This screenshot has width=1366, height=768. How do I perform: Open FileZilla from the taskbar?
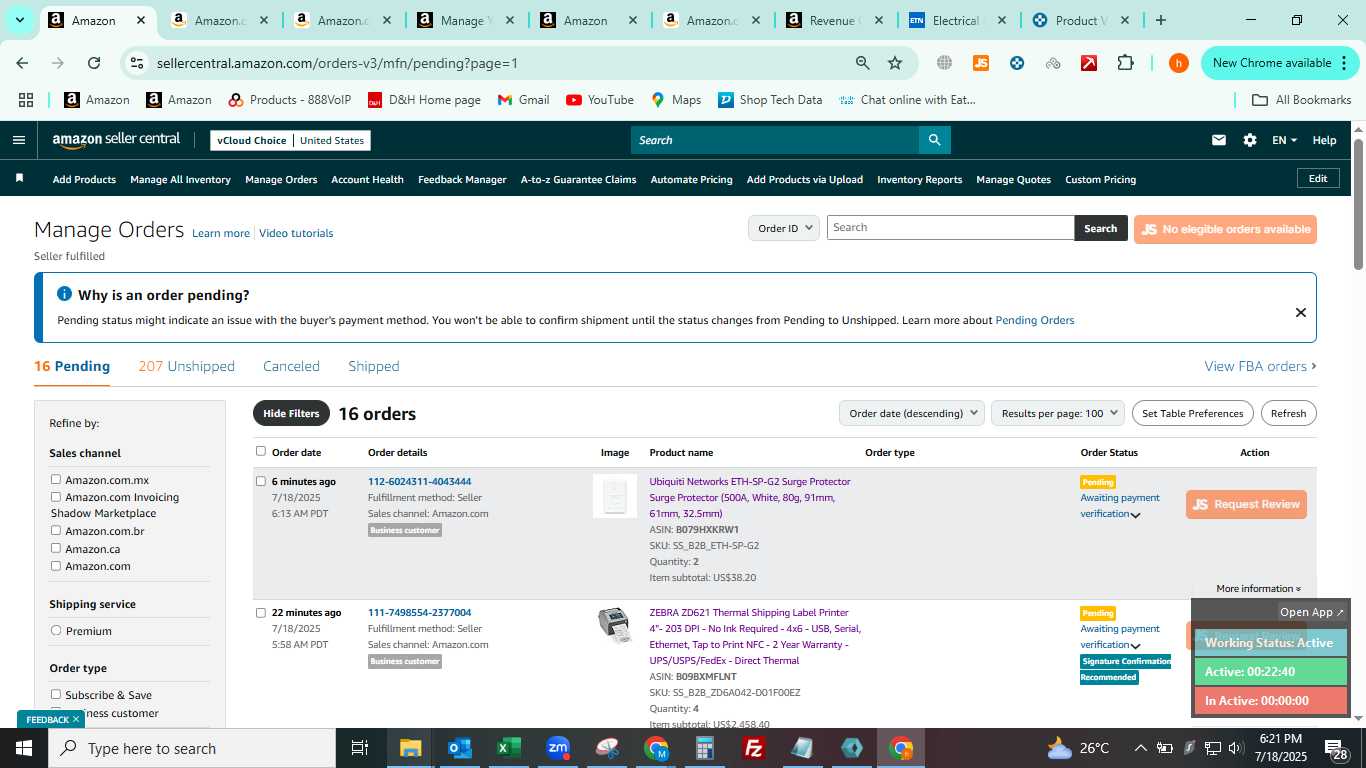click(754, 748)
